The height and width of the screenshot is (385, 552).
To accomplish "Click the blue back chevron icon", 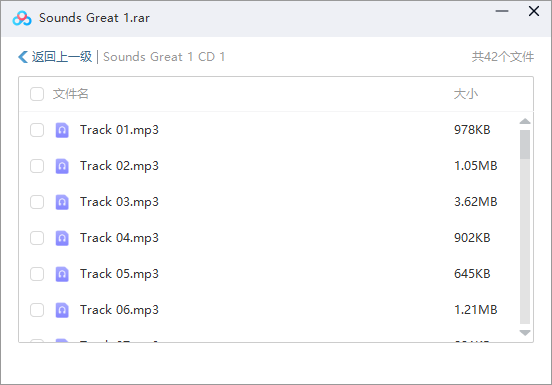I will point(23,57).
